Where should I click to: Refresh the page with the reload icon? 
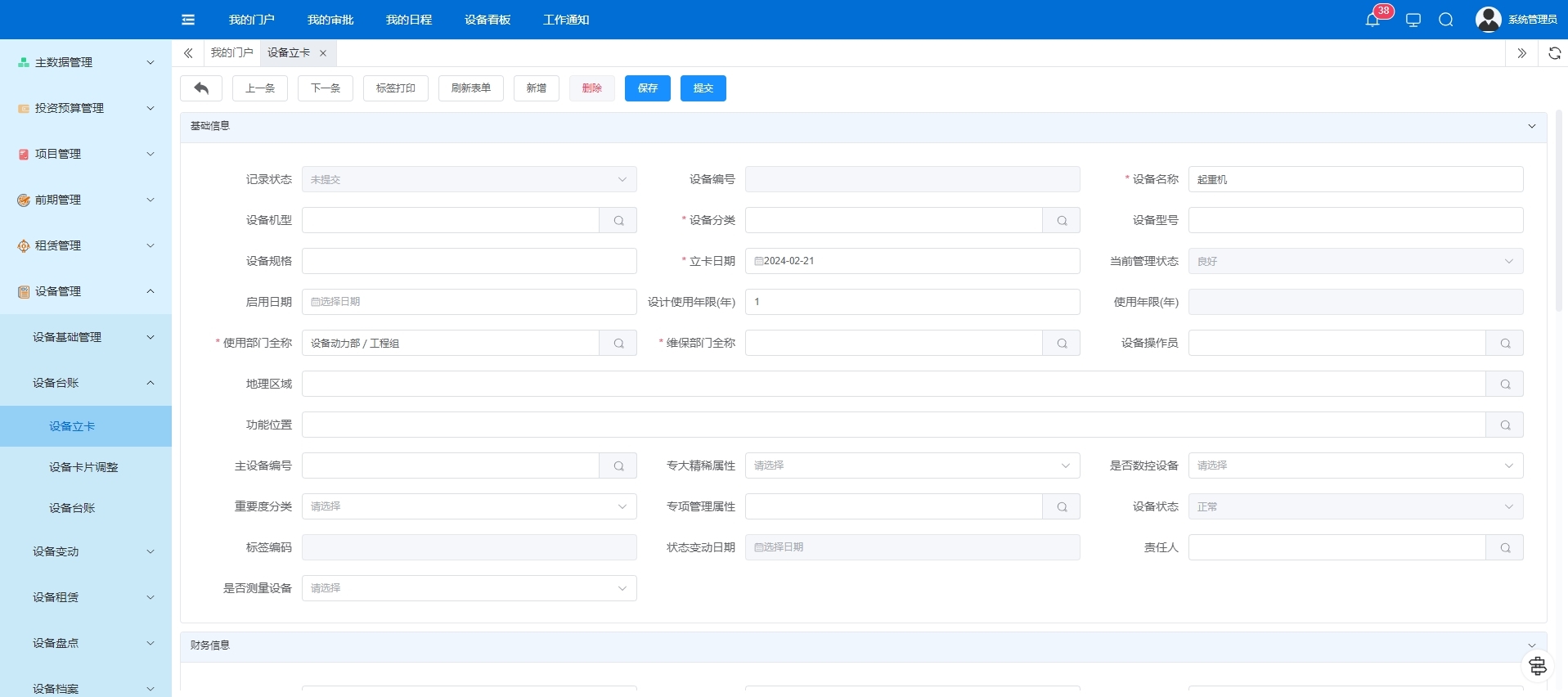coord(1555,53)
